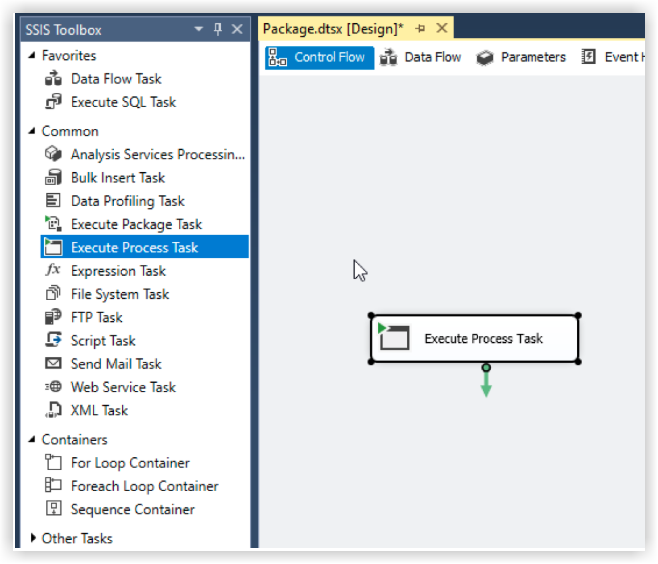Click the Web Service Task globe icon
The image size is (658, 564).
pos(53,386)
